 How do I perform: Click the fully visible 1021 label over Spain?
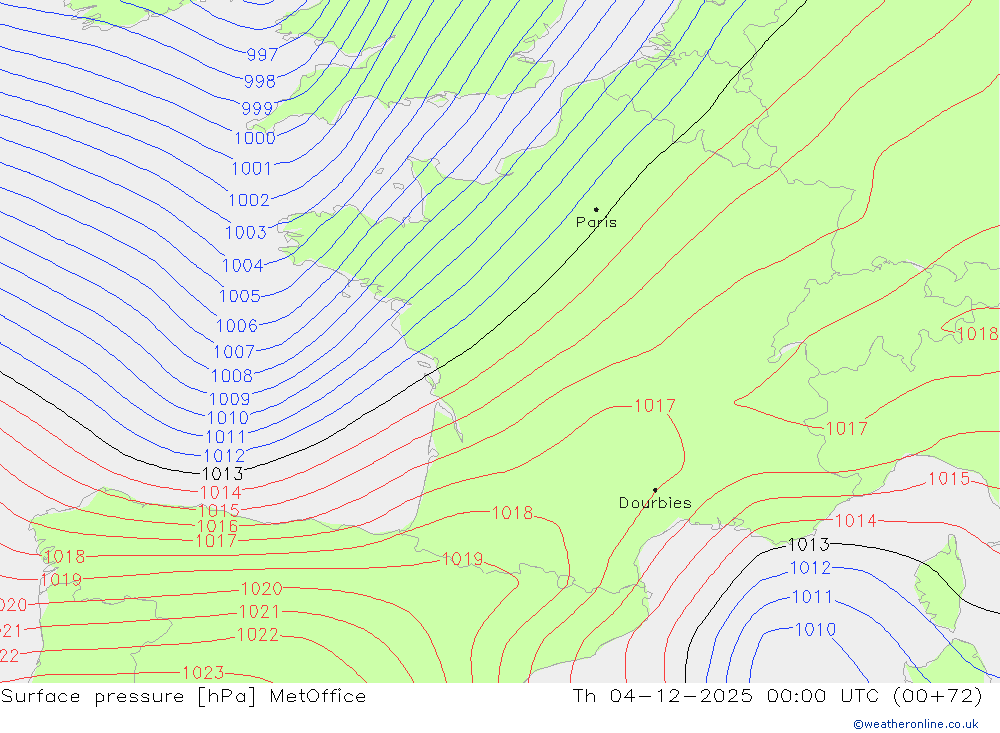click(259, 612)
